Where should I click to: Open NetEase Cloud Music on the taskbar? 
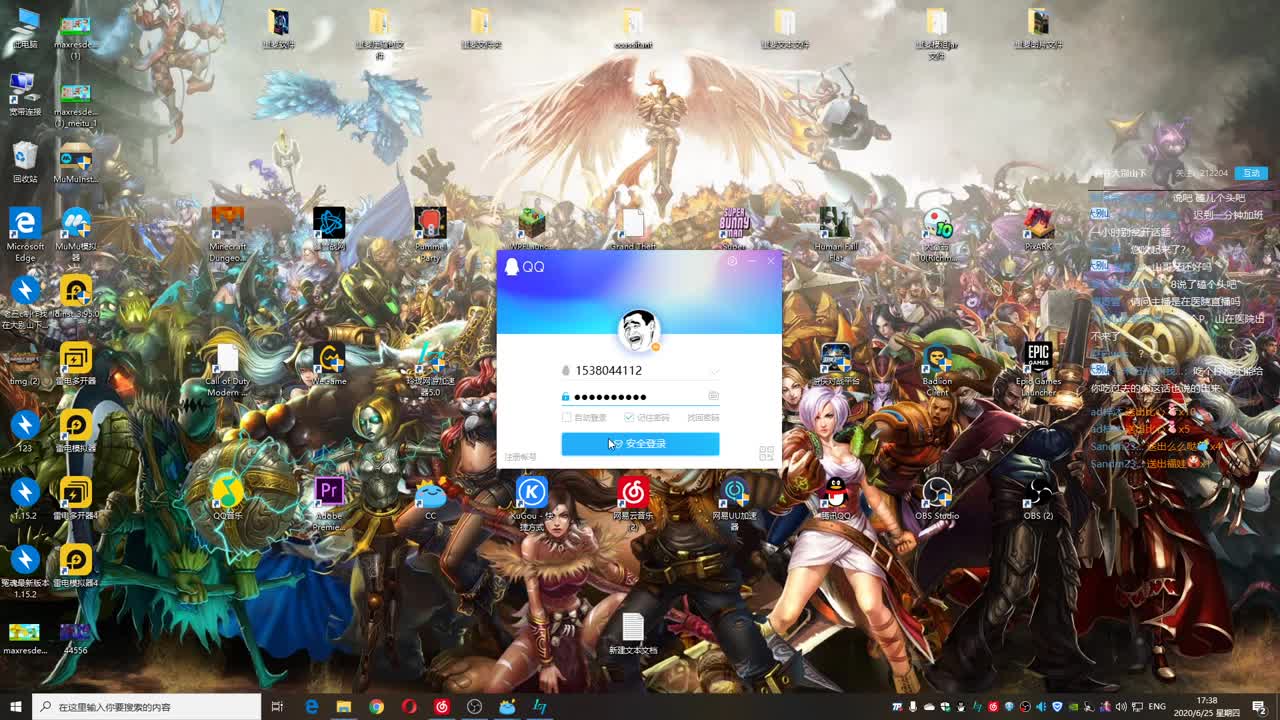pyautogui.click(x=442, y=707)
